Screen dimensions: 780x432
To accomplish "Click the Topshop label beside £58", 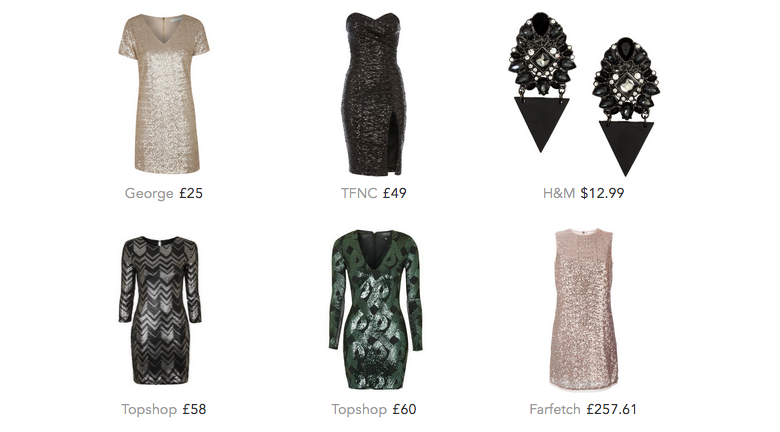I will 149,410.
